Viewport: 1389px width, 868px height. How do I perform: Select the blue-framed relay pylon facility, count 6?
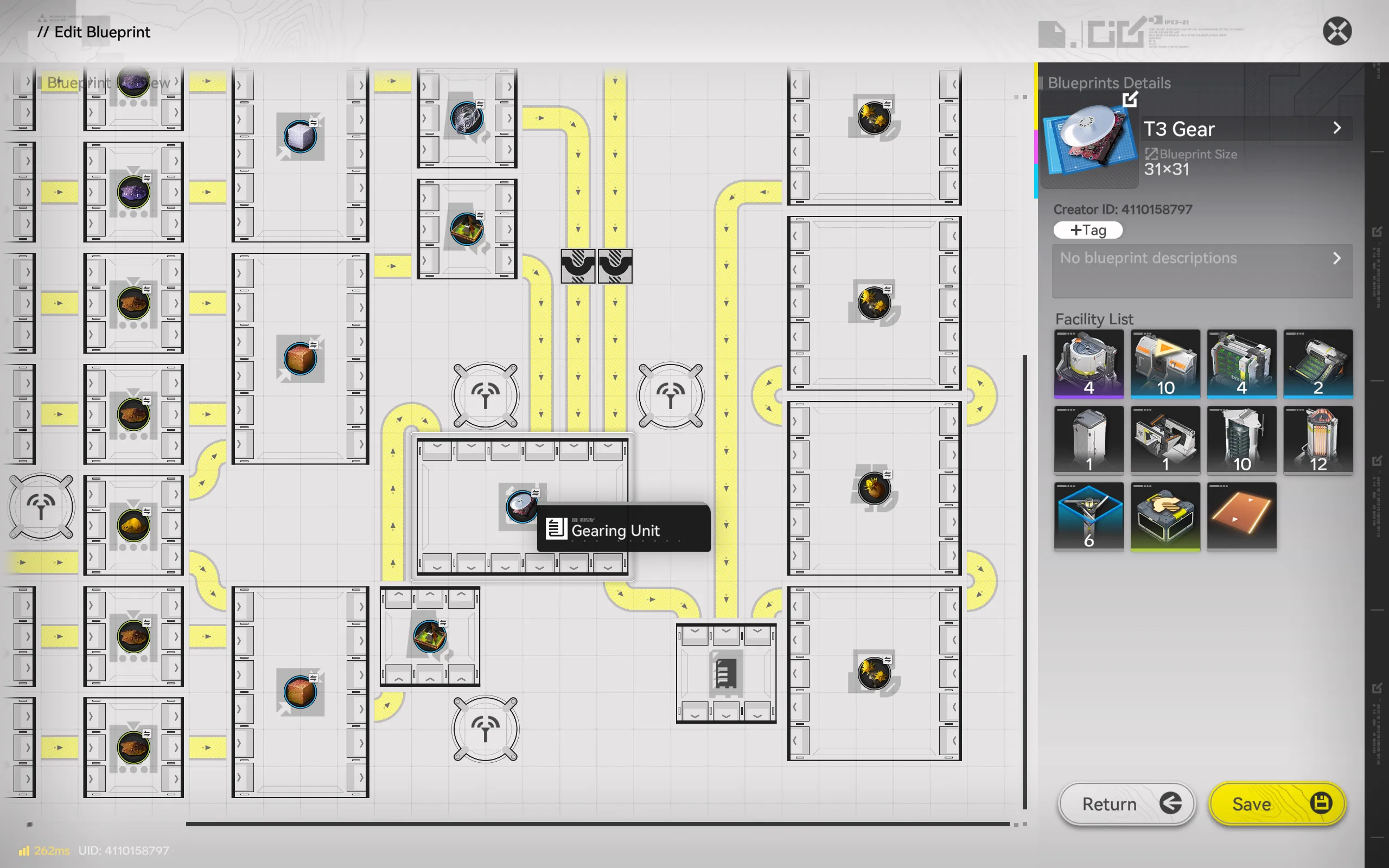click(1088, 516)
